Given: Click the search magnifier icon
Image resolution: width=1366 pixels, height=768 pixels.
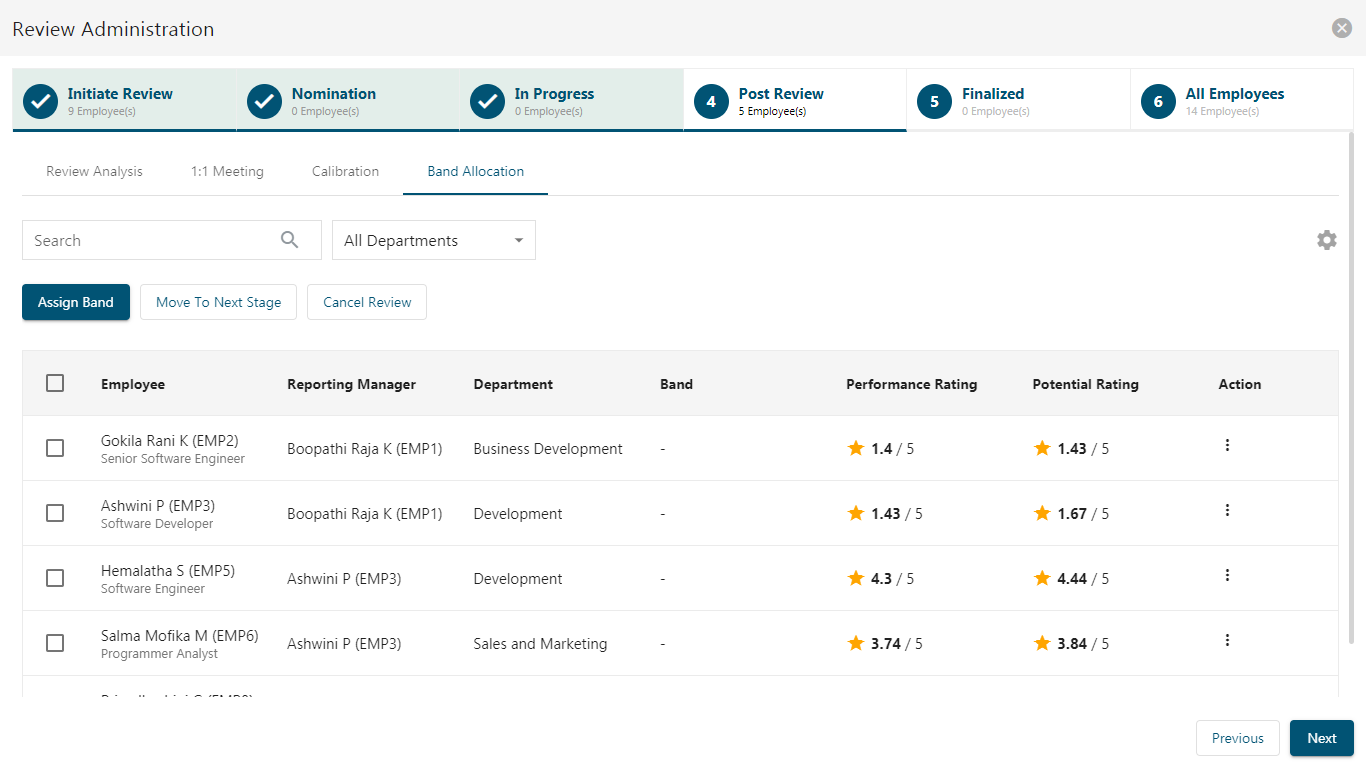Looking at the screenshot, I should [290, 240].
